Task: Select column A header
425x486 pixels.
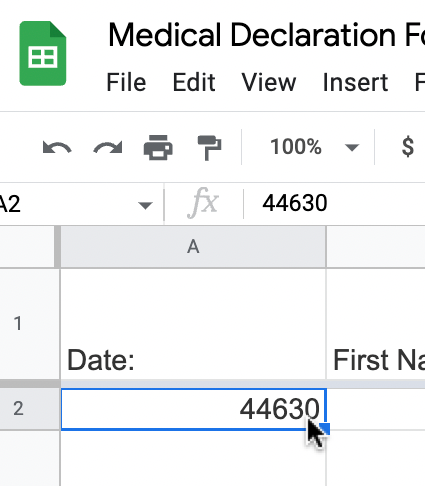Action: coord(193,247)
